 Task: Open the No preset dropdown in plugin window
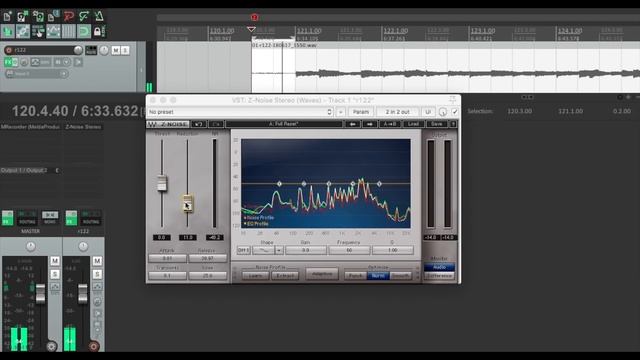click(240, 112)
